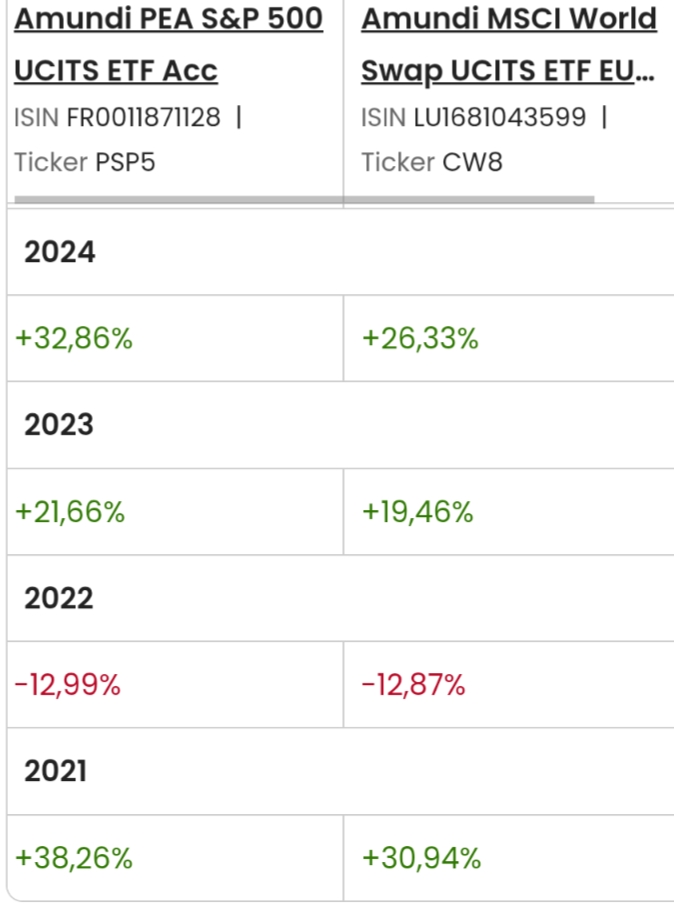
Task: Select the 2022 year row header
Action: (x=59, y=598)
